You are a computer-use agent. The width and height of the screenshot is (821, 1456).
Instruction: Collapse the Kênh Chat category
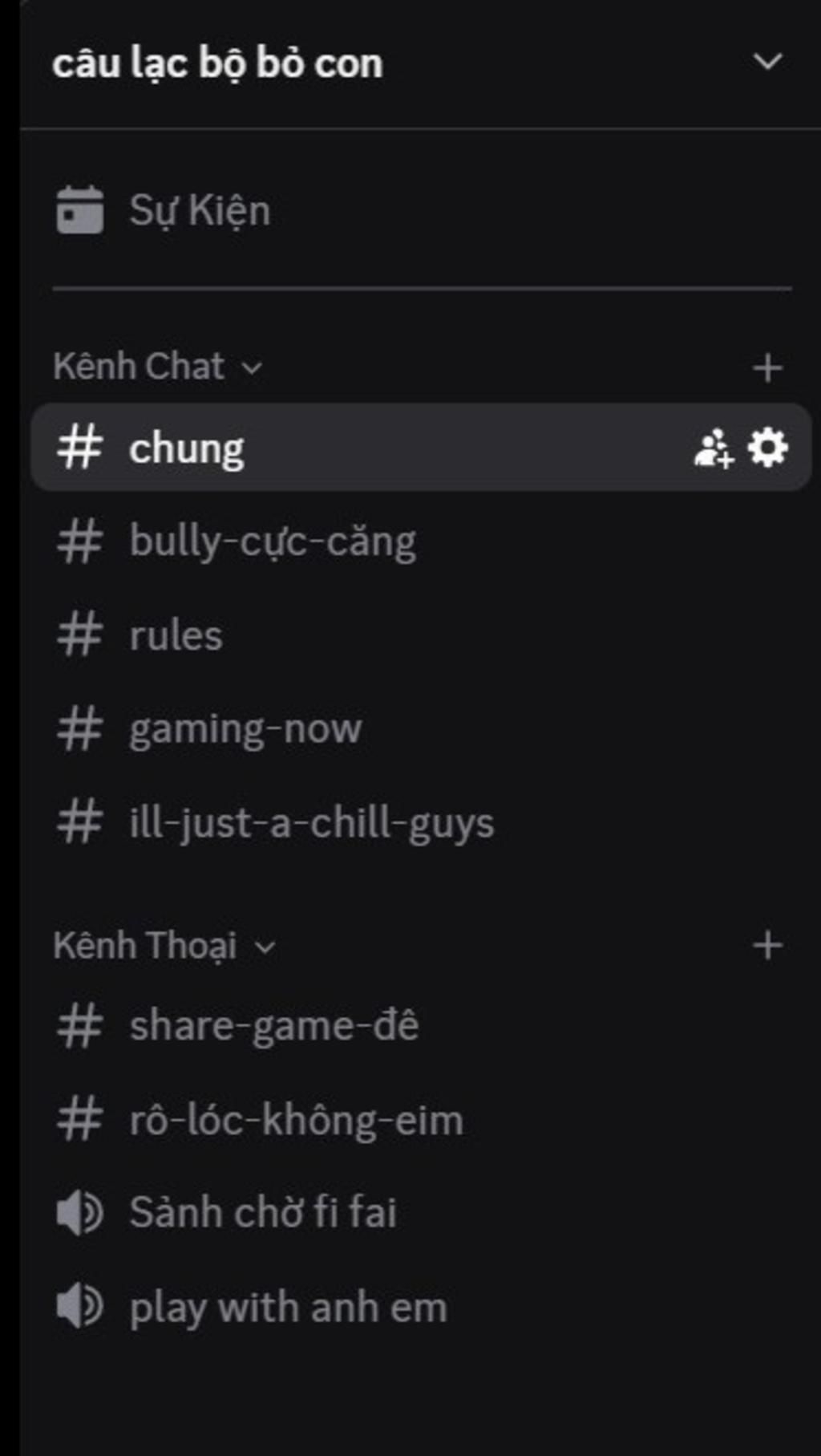click(158, 367)
